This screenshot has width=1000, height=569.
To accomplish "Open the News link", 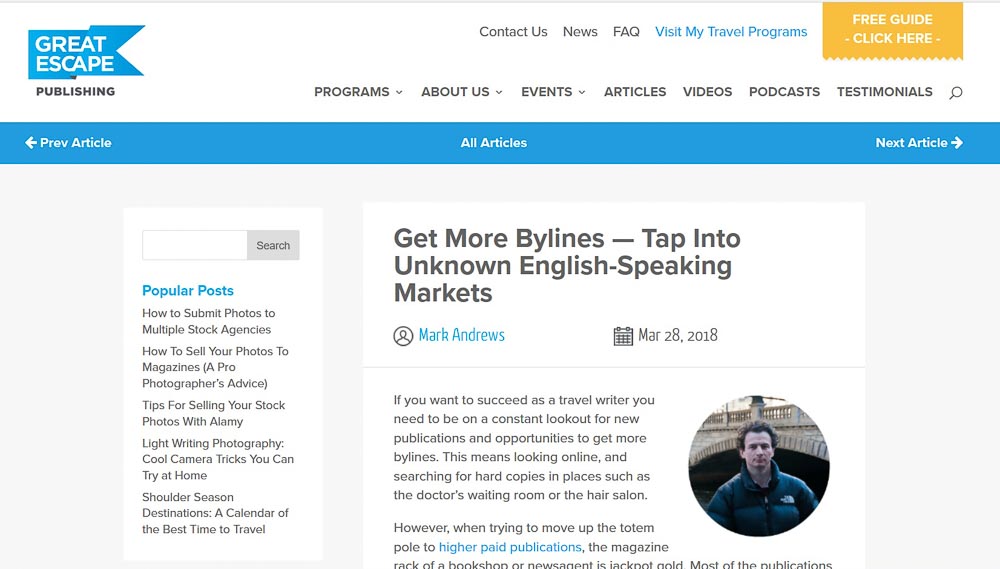I will coord(580,32).
